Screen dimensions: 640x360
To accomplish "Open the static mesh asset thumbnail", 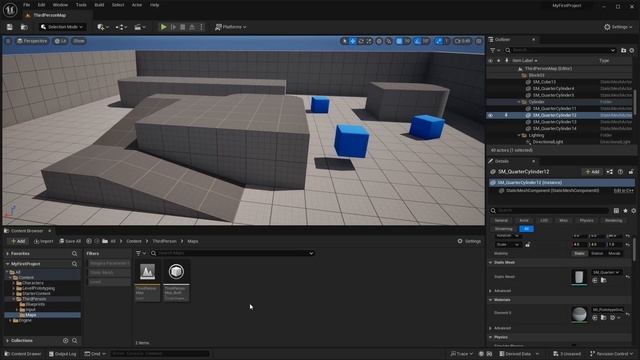I will click(x=579, y=277).
